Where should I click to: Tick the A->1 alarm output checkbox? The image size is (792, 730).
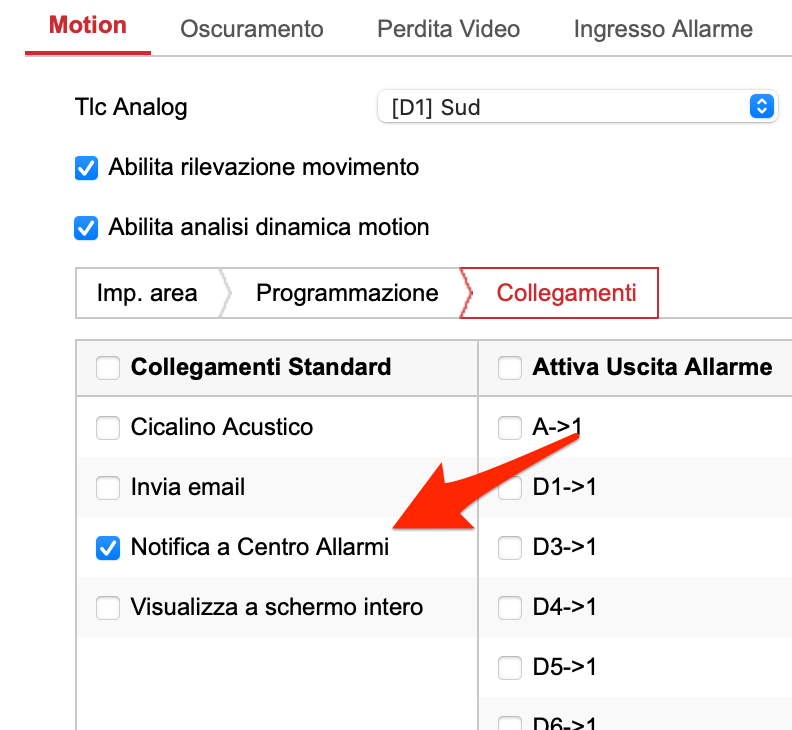pyautogui.click(x=510, y=427)
